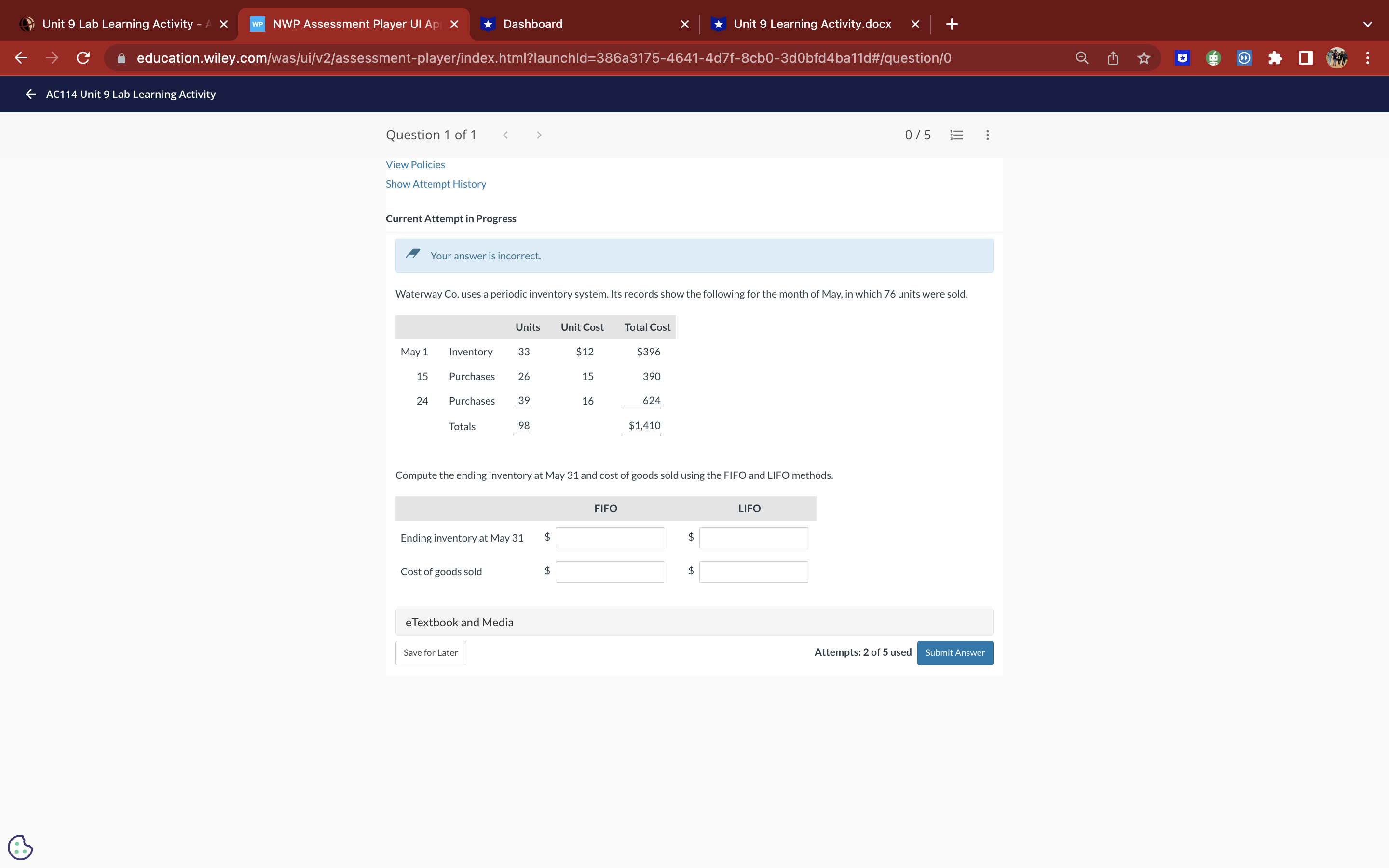Click the FIFO ending inventory input field
This screenshot has height=868, width=1389.
[x=610, y=538]
